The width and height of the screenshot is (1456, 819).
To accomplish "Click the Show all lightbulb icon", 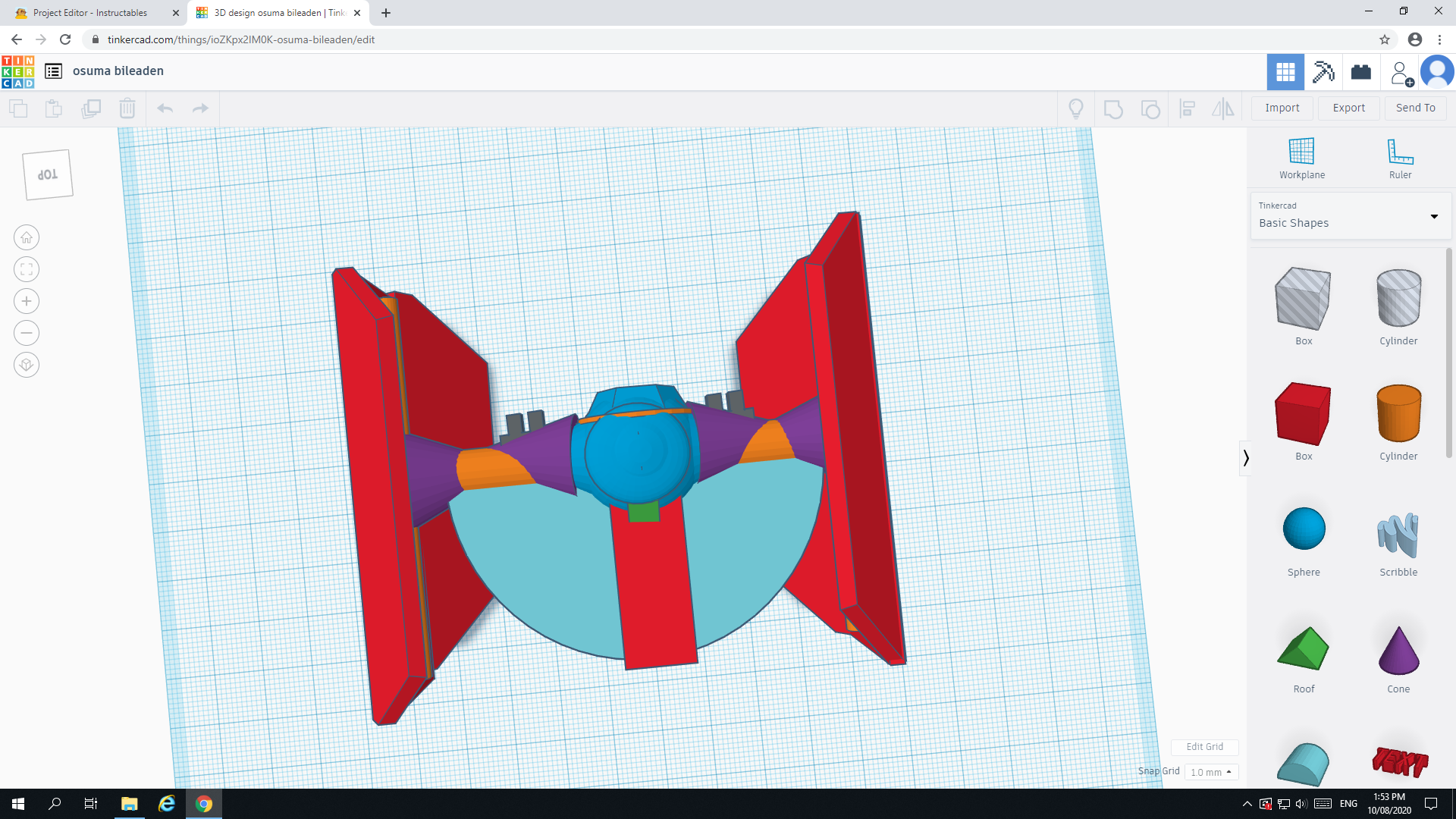I will point(1076,108).
